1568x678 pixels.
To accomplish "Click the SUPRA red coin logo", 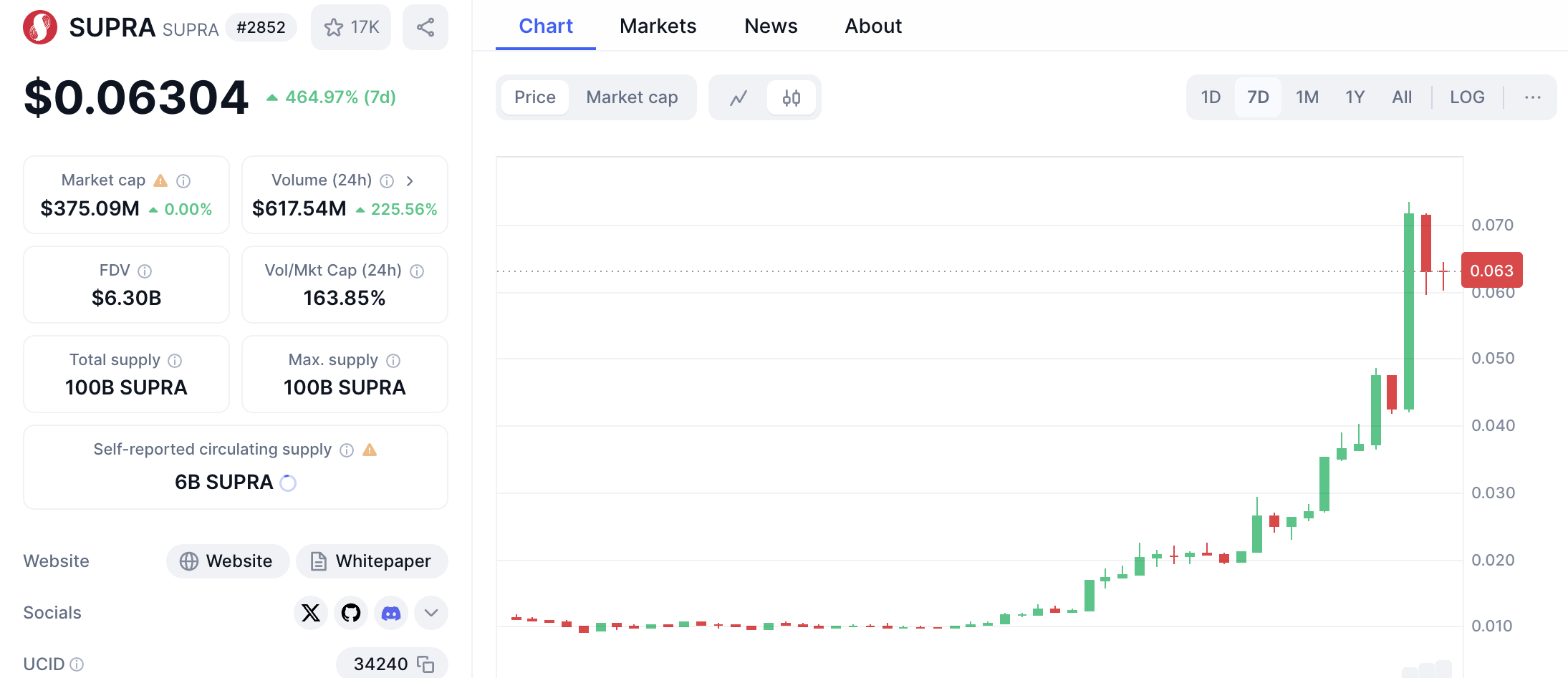I will (40, 27).
